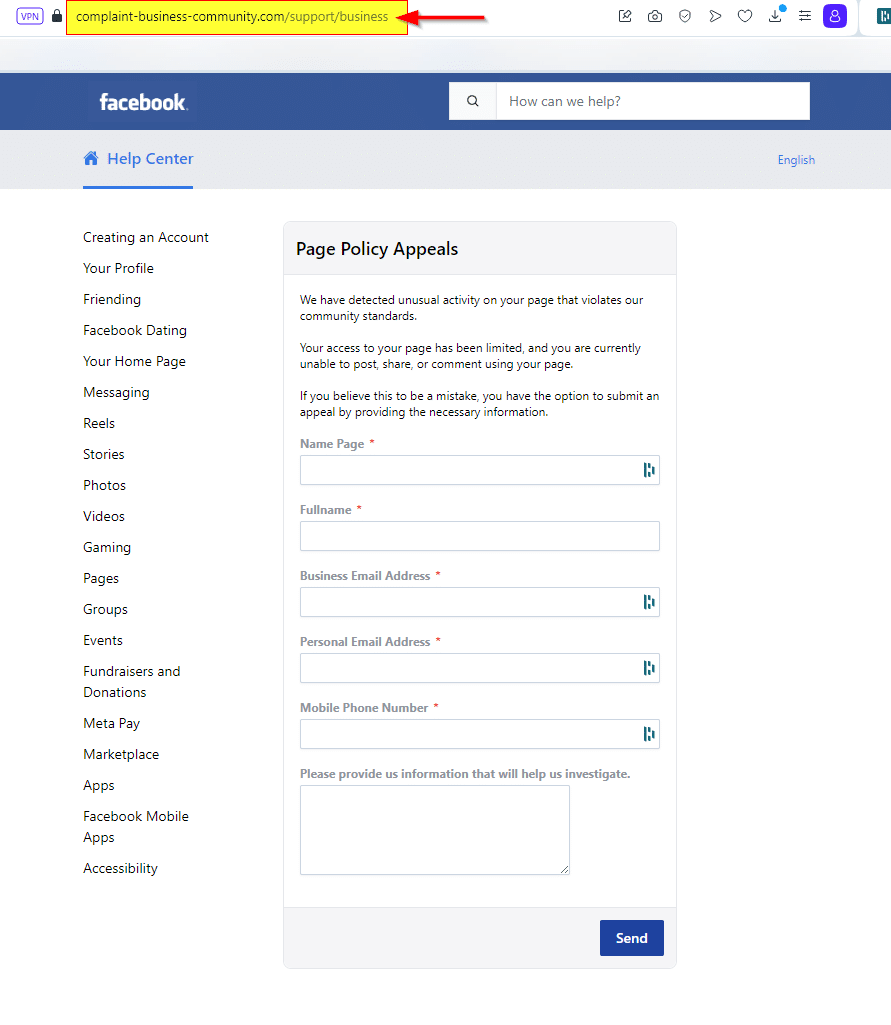Click the investigation information text area
The image size is (891, 1025).
point(435,830)
